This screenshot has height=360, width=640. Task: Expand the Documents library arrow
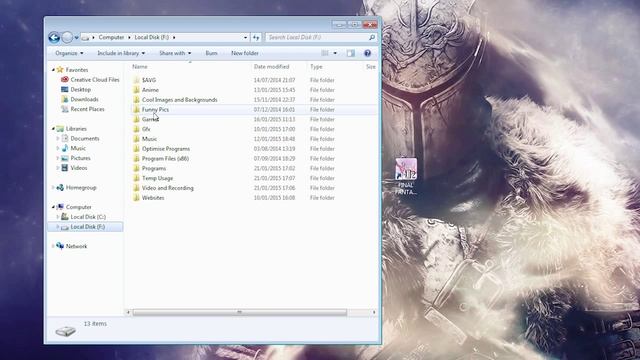coord(58,138)
